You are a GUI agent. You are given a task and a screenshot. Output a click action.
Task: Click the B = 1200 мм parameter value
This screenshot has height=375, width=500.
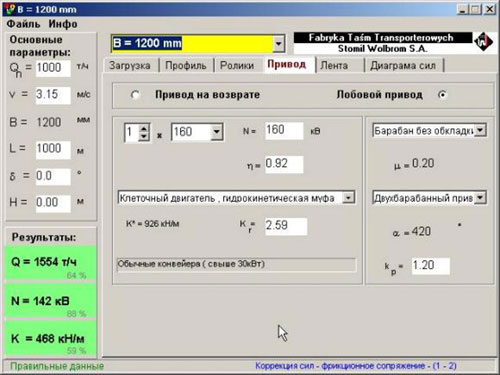pyautogui.click(x=49, y=122)
